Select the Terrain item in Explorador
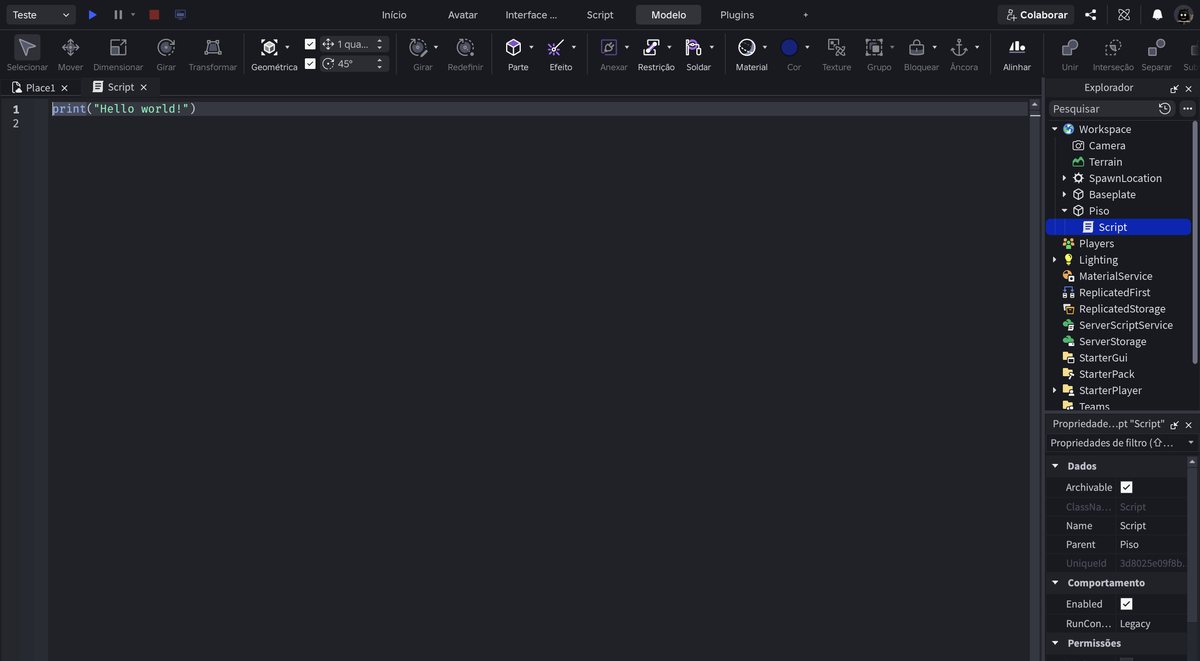The image size is (1200, 661). (1105, 162)
